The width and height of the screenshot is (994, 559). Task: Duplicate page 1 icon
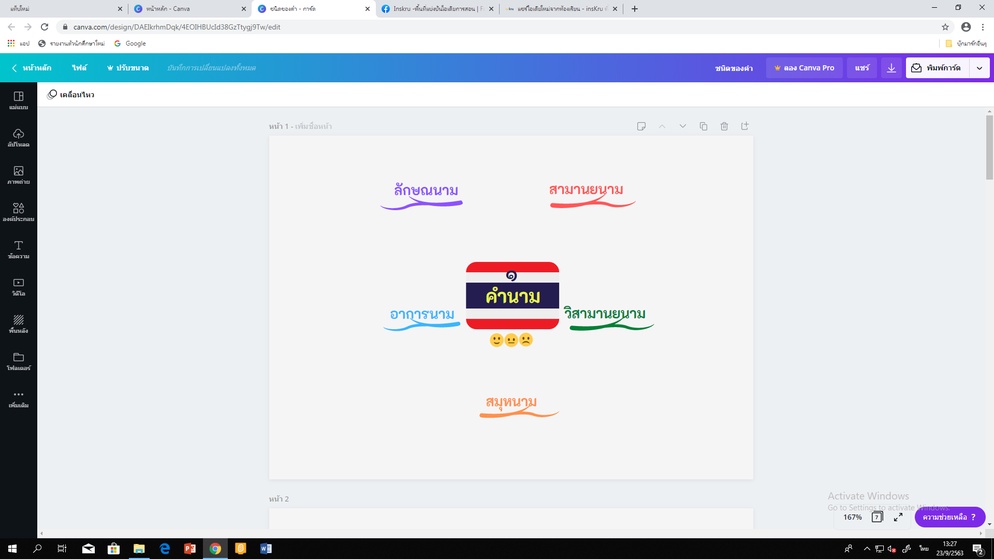703,126
